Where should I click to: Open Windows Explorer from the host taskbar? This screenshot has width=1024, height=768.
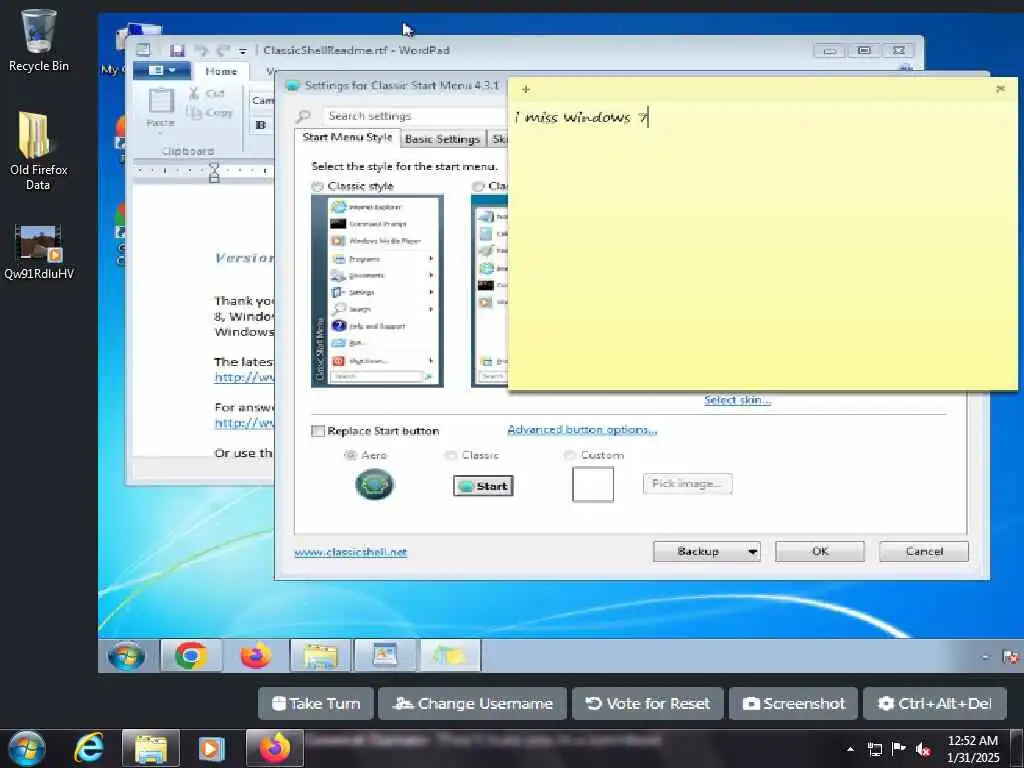151,748
